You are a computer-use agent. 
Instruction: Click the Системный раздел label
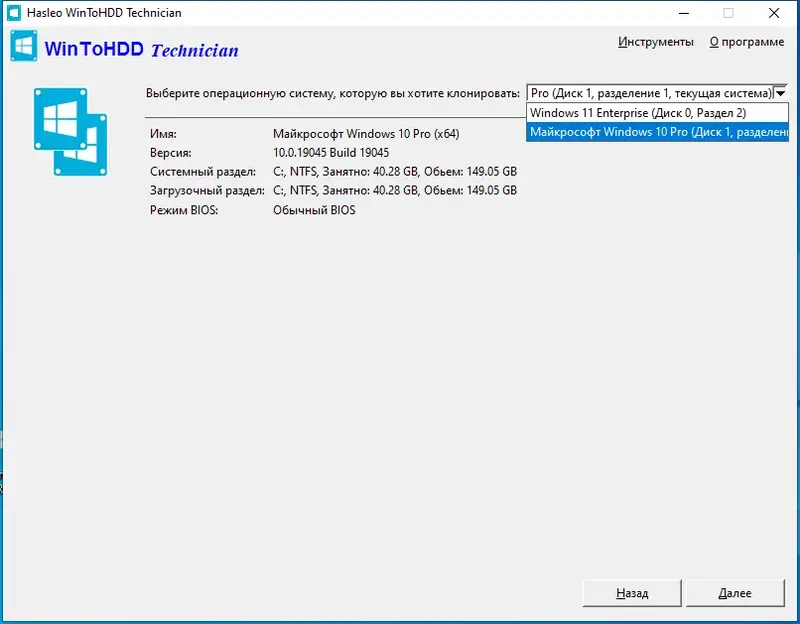pos(203,172)
